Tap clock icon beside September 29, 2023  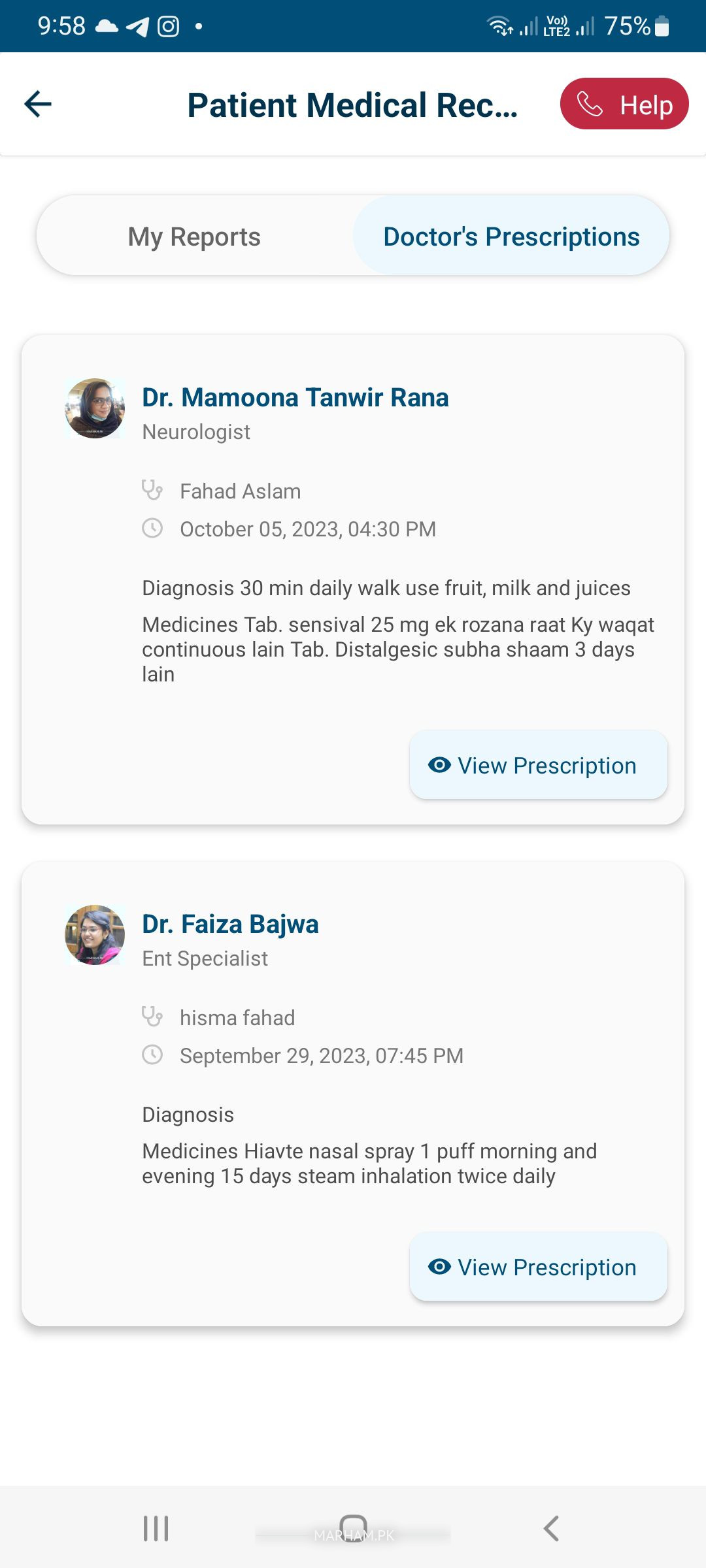click(152, 1054)
